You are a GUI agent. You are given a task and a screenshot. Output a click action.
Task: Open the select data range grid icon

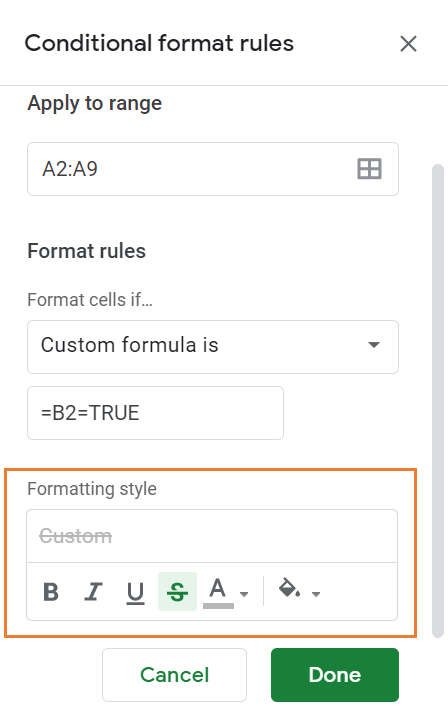[x=369, y=169]
